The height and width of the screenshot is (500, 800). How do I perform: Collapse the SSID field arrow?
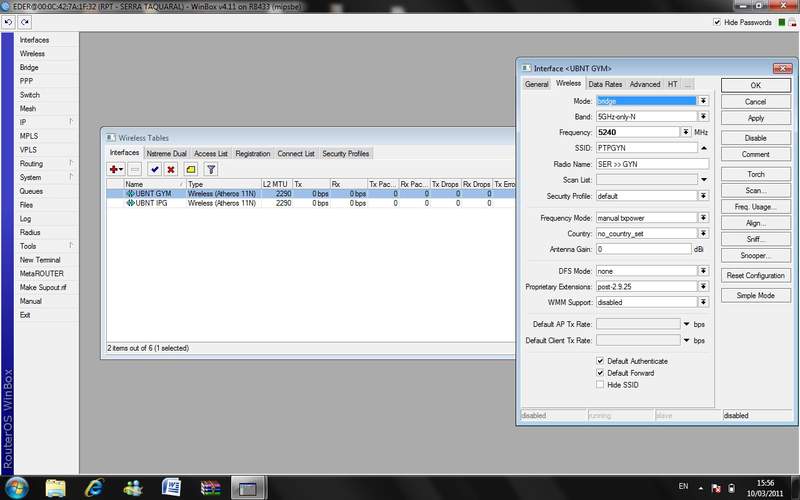point(704,148)
